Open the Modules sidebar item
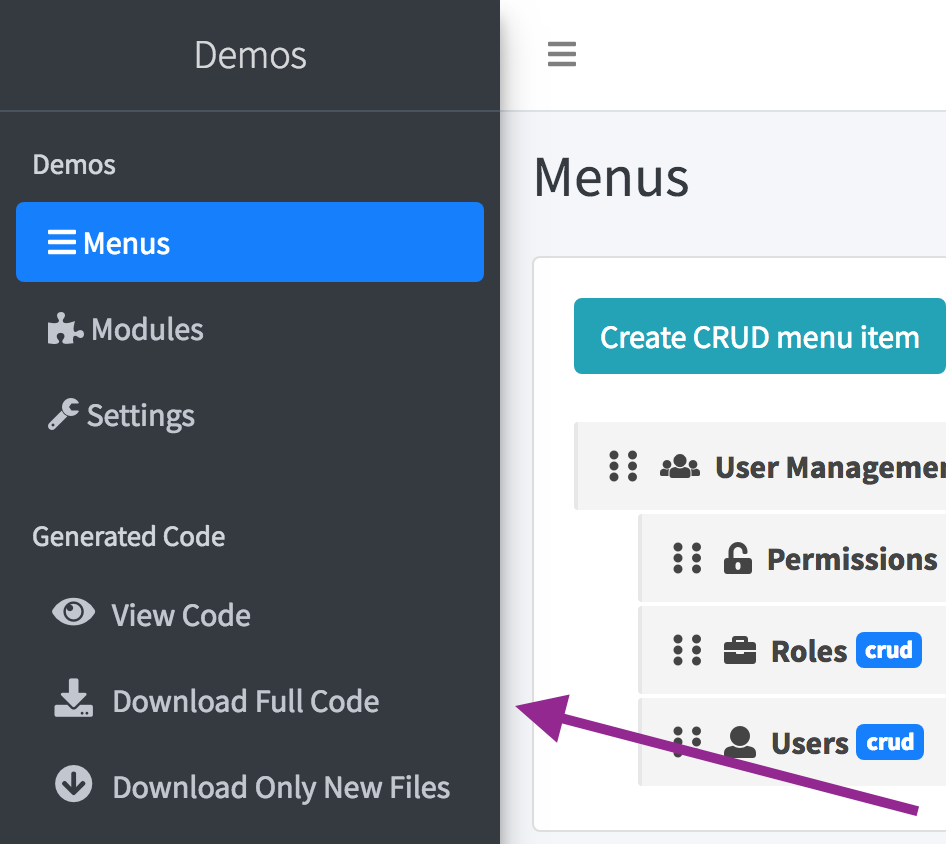The image size is (946, 844). coord(147,330)
